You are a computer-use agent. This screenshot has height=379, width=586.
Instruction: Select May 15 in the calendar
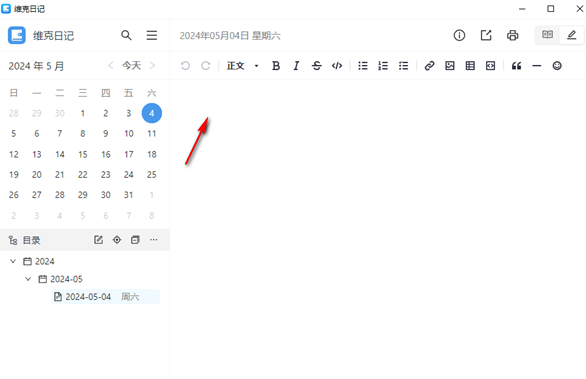[83, 154]
